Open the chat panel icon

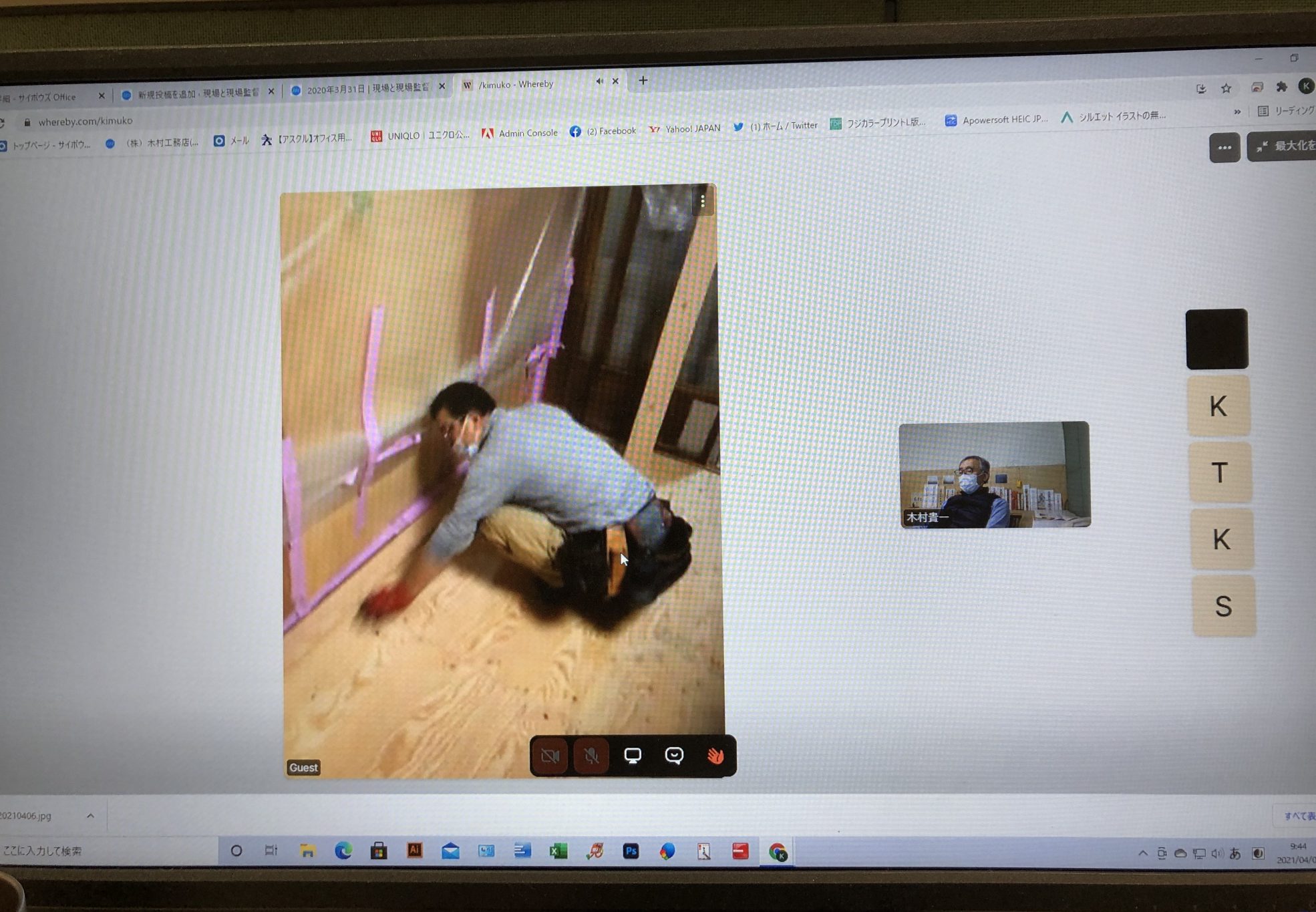pyautogui.click(x=674, y=756)
